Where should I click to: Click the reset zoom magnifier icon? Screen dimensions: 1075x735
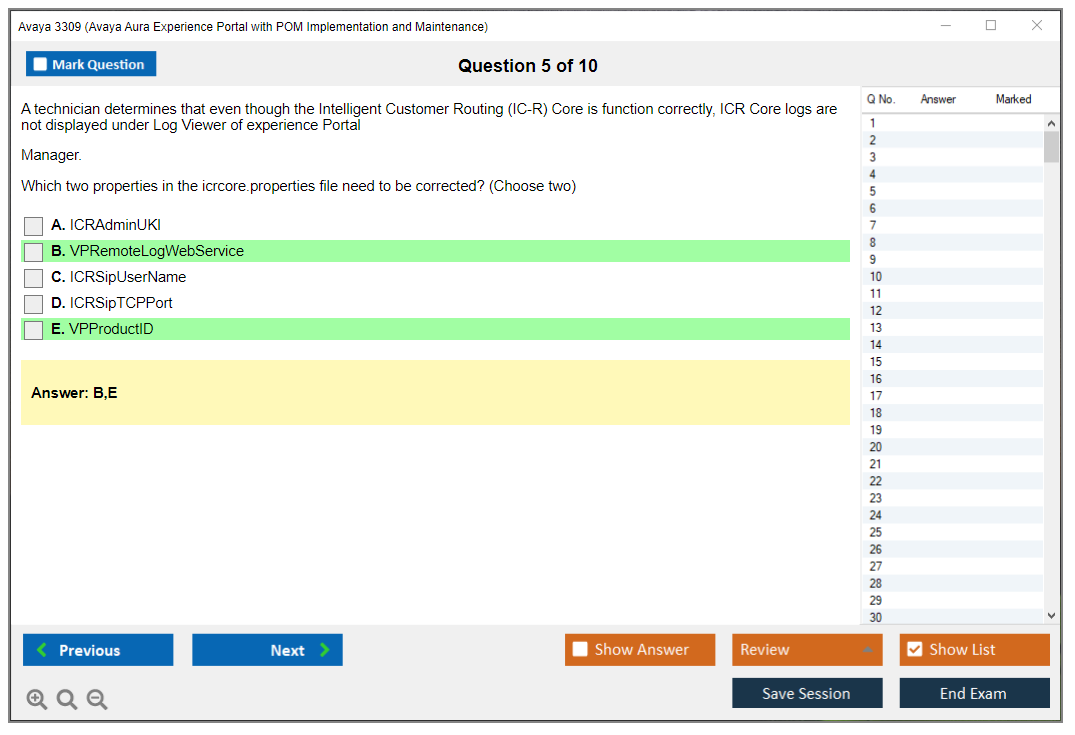(67, 700)
